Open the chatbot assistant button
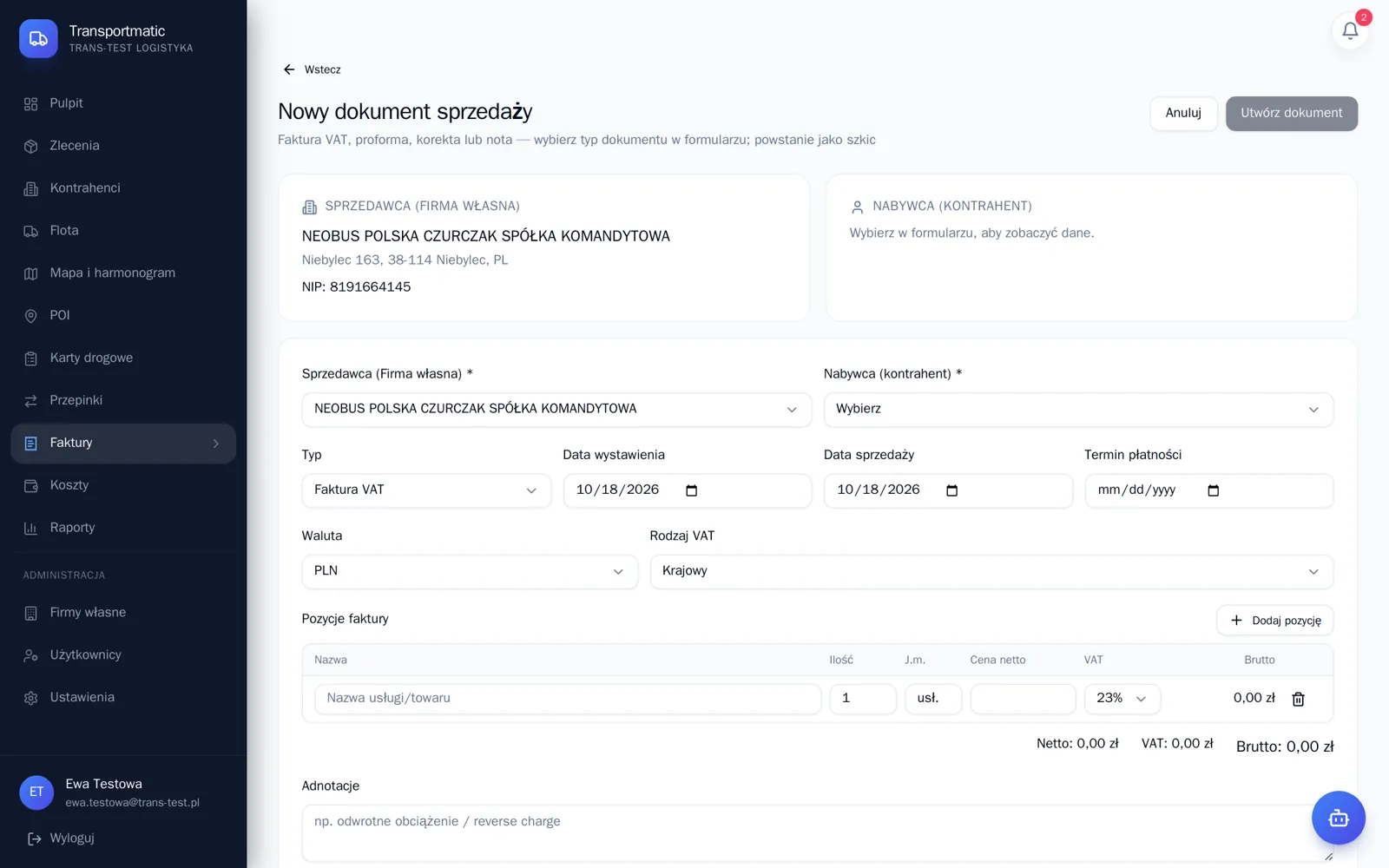Image resolution: width=1389 pixels, height=868 pixels. [x=1338, y=818]
